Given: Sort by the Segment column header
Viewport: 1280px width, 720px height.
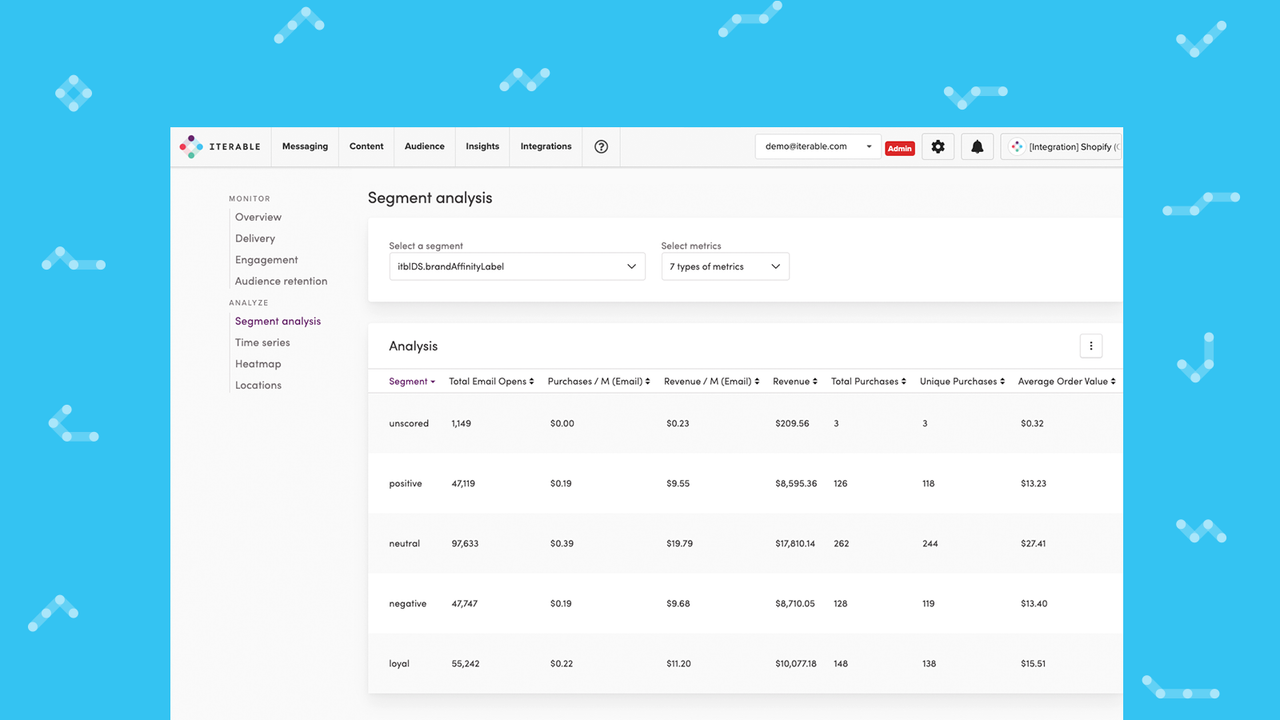Looking at the screenshot, I should click(412, 381).
